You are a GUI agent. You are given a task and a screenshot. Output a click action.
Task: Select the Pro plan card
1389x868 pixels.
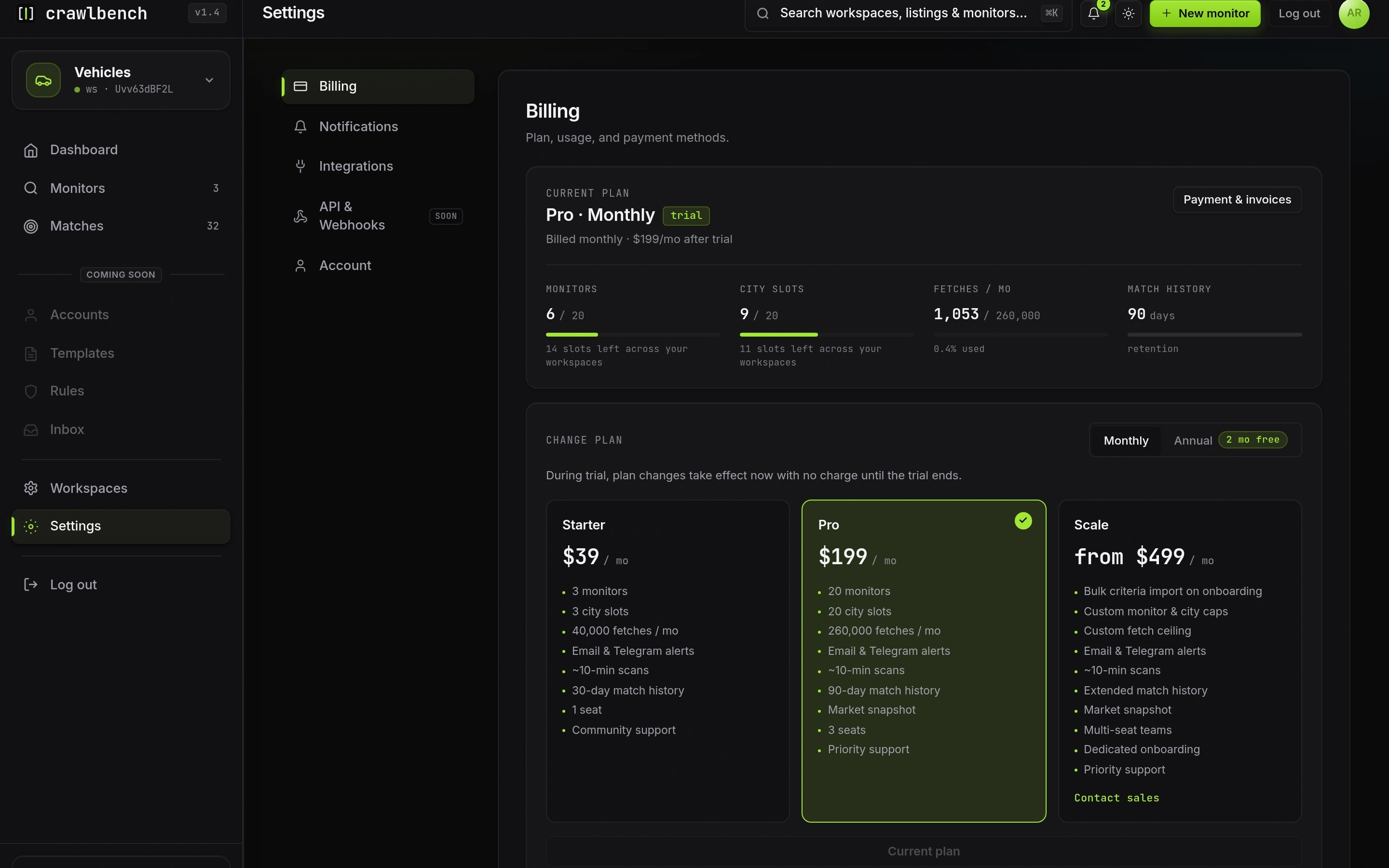(924, 661)
